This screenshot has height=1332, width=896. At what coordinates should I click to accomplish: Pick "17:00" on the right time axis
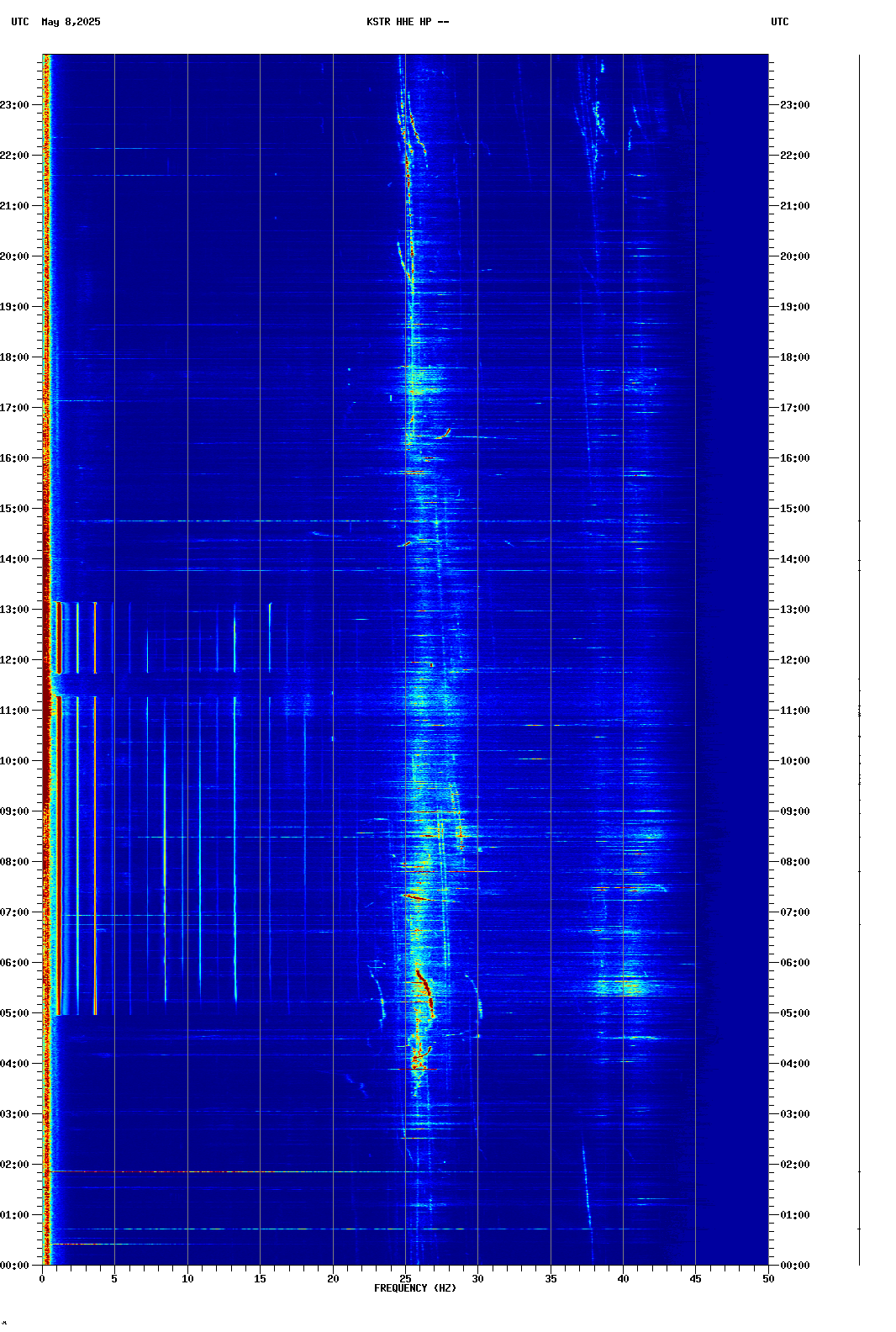click(795, 408)
